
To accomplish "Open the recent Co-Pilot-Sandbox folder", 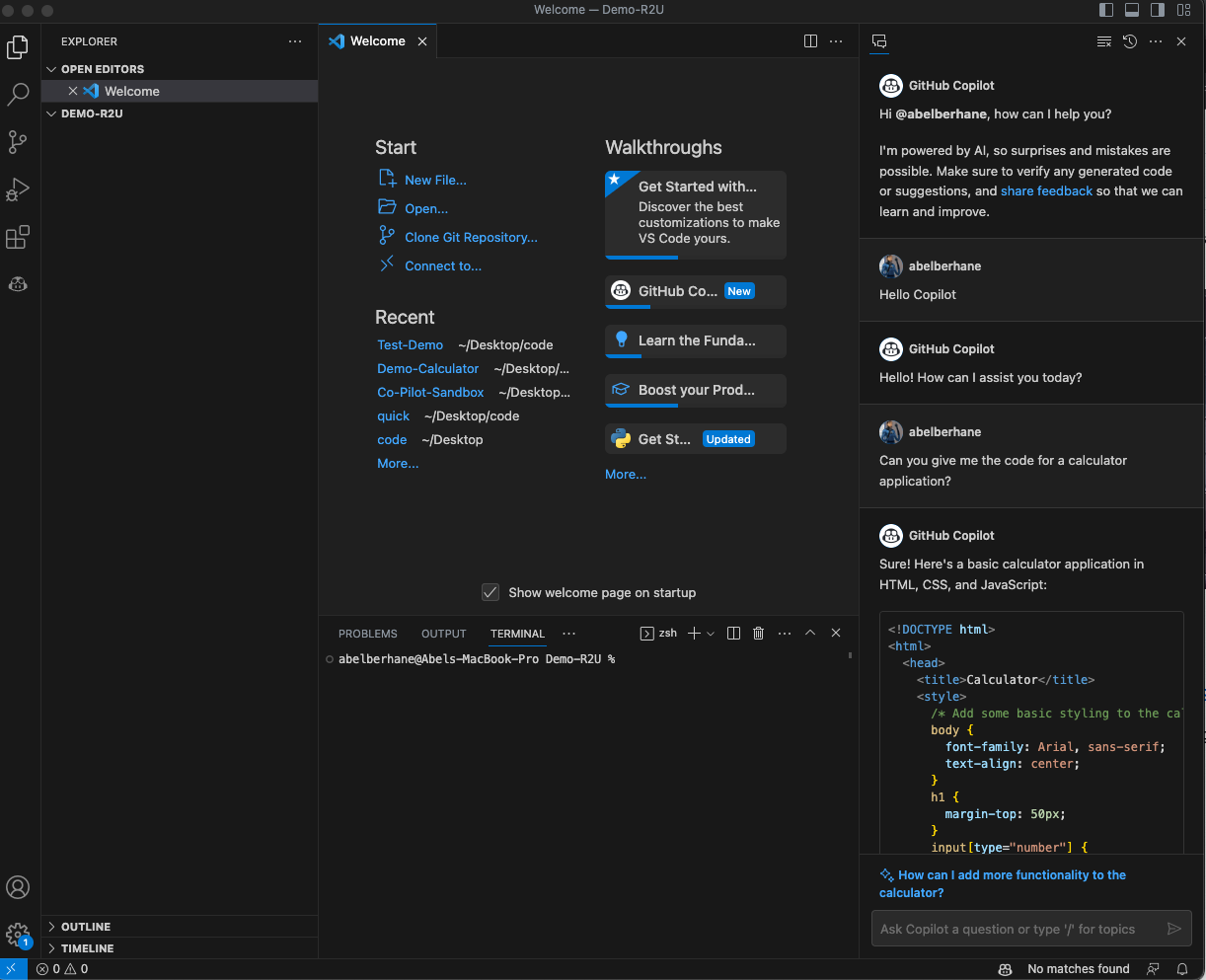I will (x=430, y=392).
